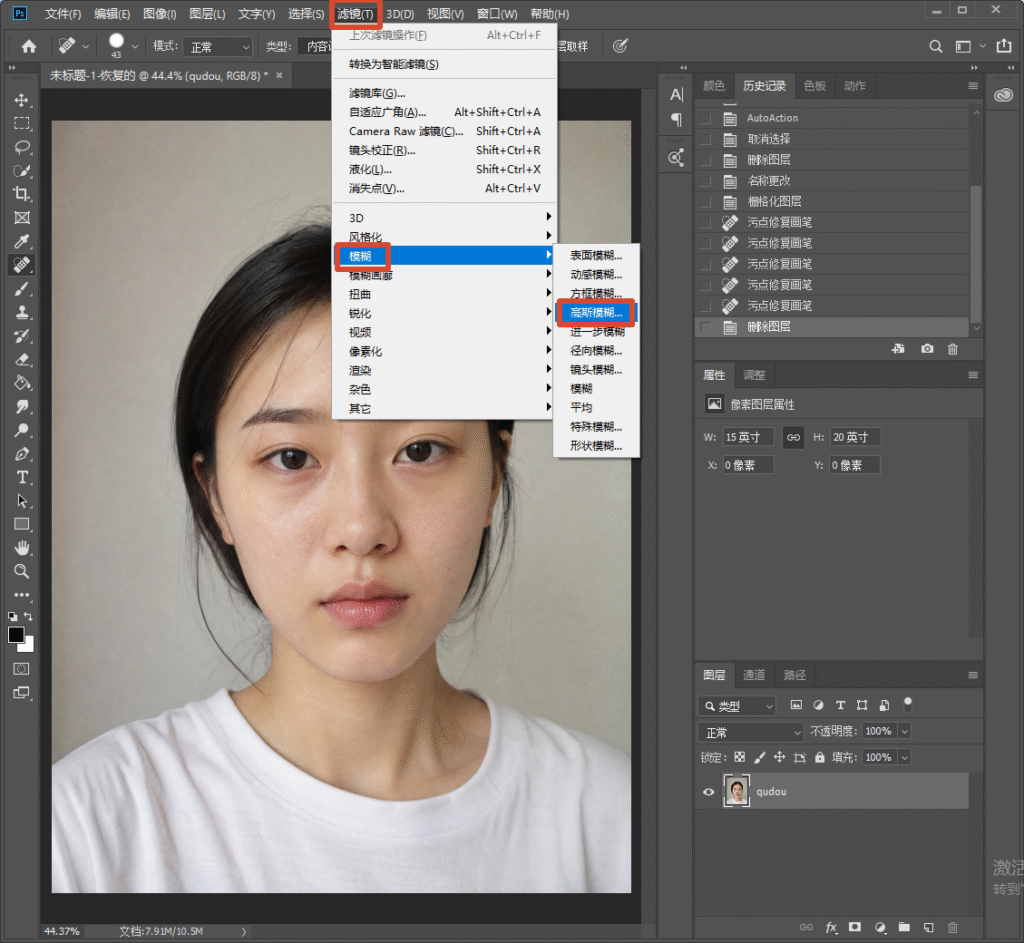Select the Hand tool

click(22, 548)
